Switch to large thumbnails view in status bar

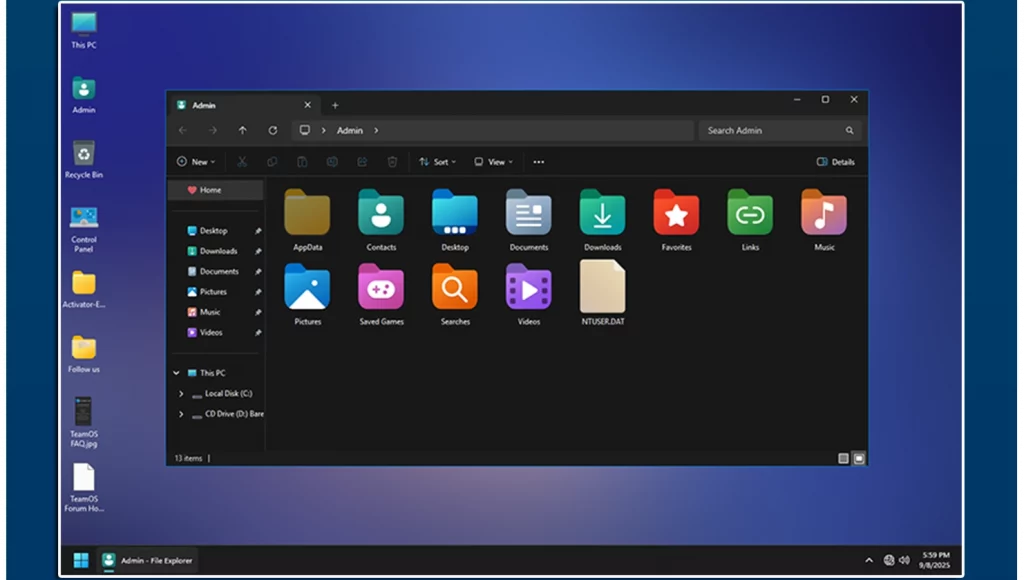click(x=858, y=458)
